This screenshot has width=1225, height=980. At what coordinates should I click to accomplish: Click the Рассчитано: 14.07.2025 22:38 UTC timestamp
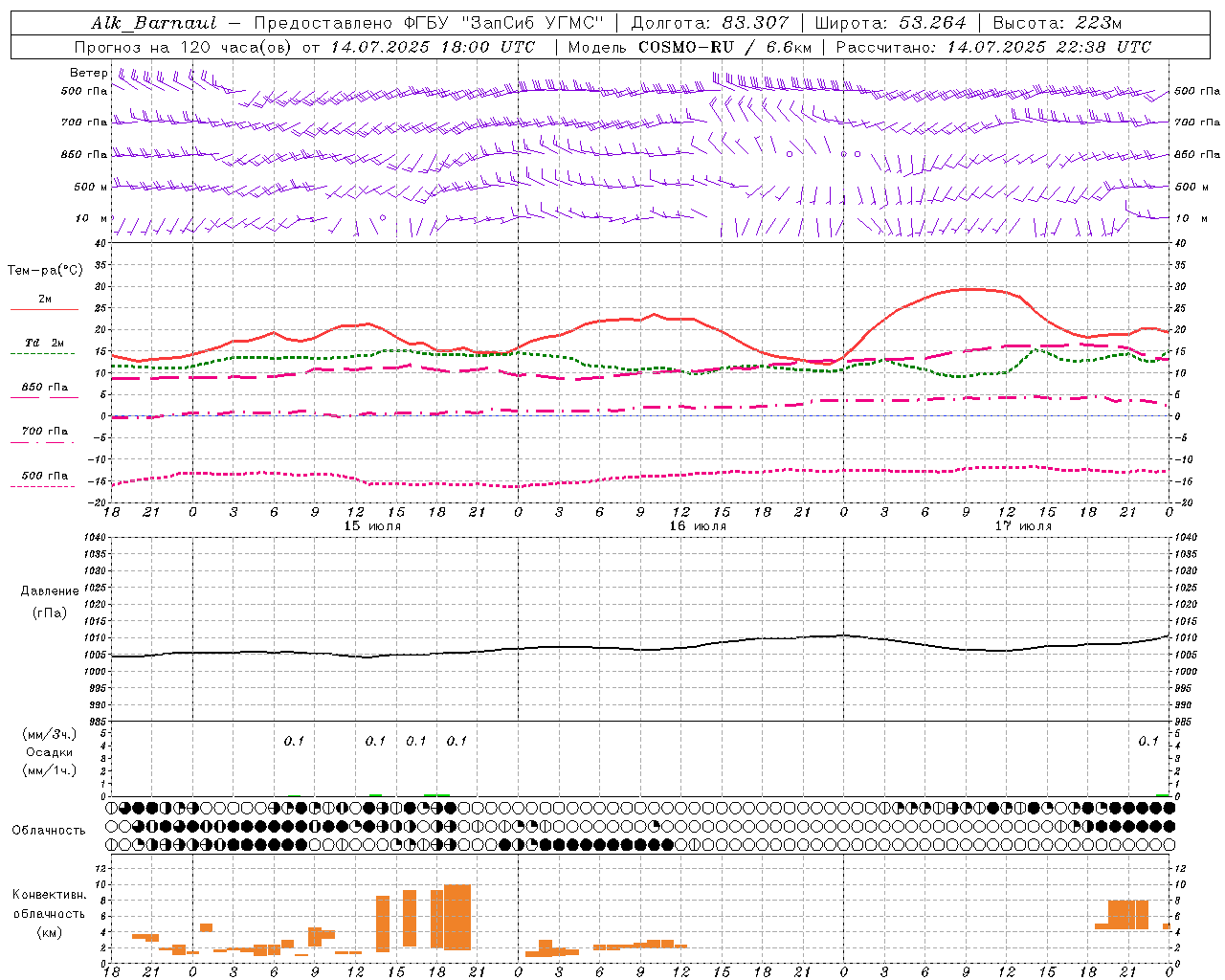pyautogui.click(x=993, y=47)
